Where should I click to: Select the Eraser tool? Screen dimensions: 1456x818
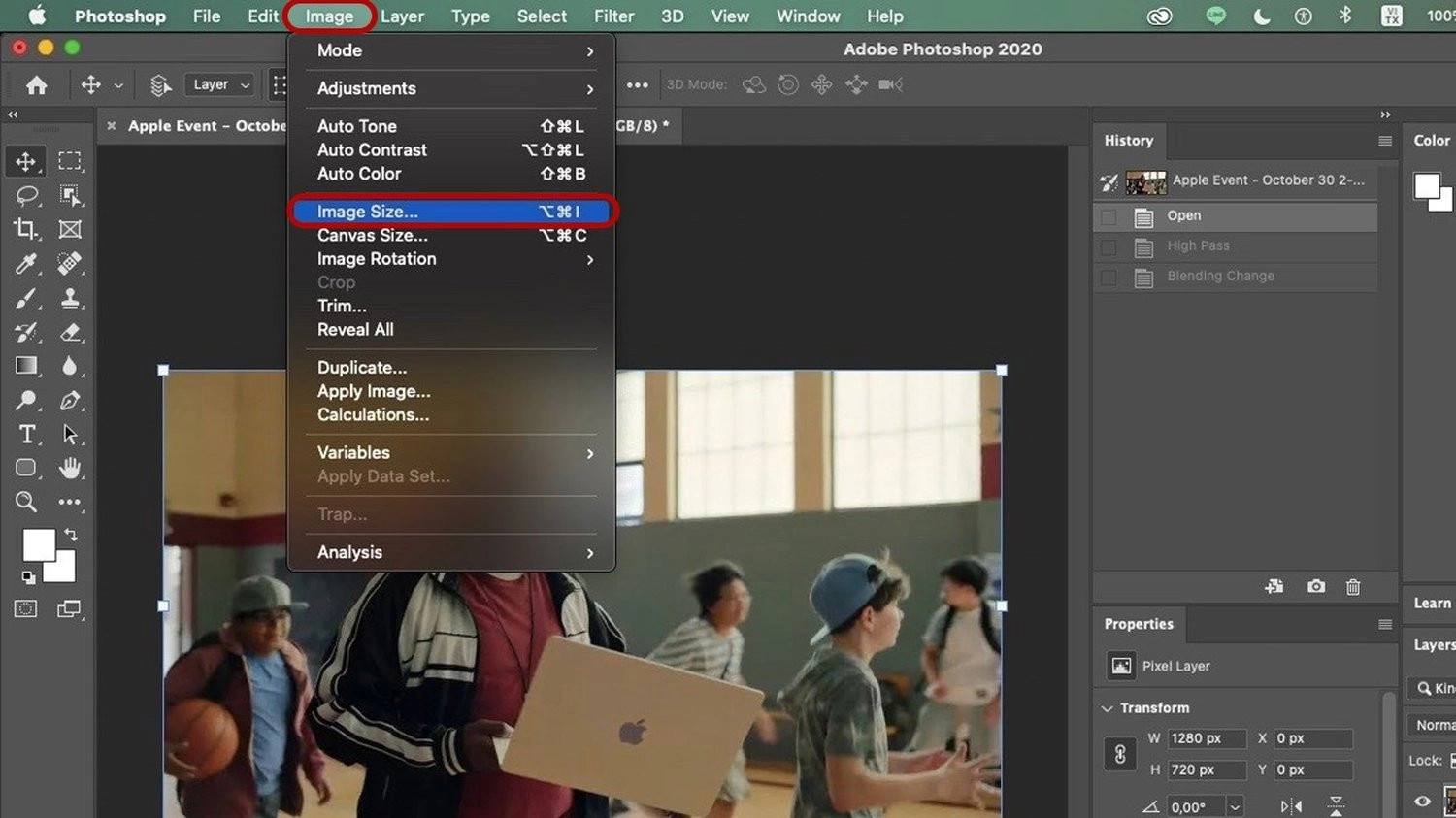point(70,332)
